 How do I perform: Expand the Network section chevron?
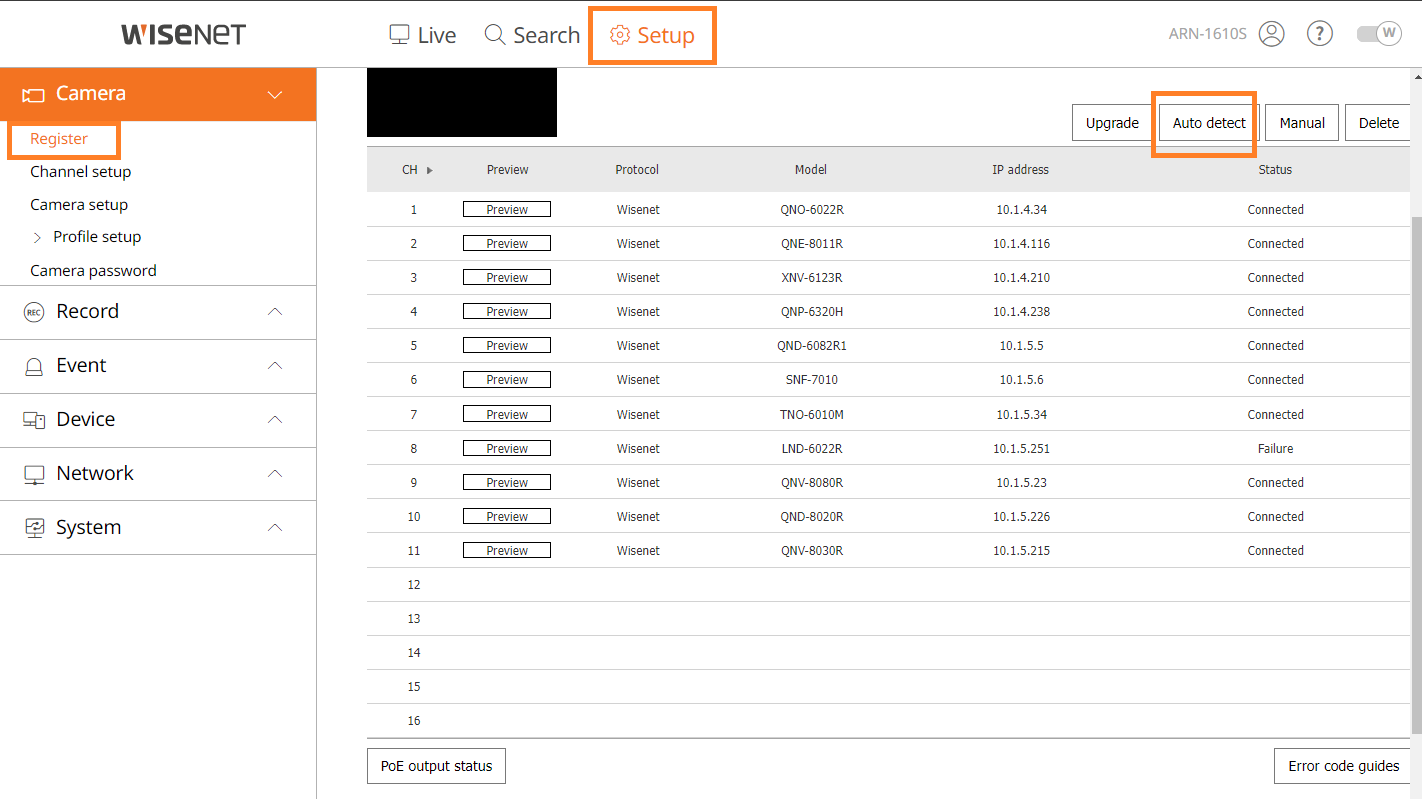click(275, 474)
